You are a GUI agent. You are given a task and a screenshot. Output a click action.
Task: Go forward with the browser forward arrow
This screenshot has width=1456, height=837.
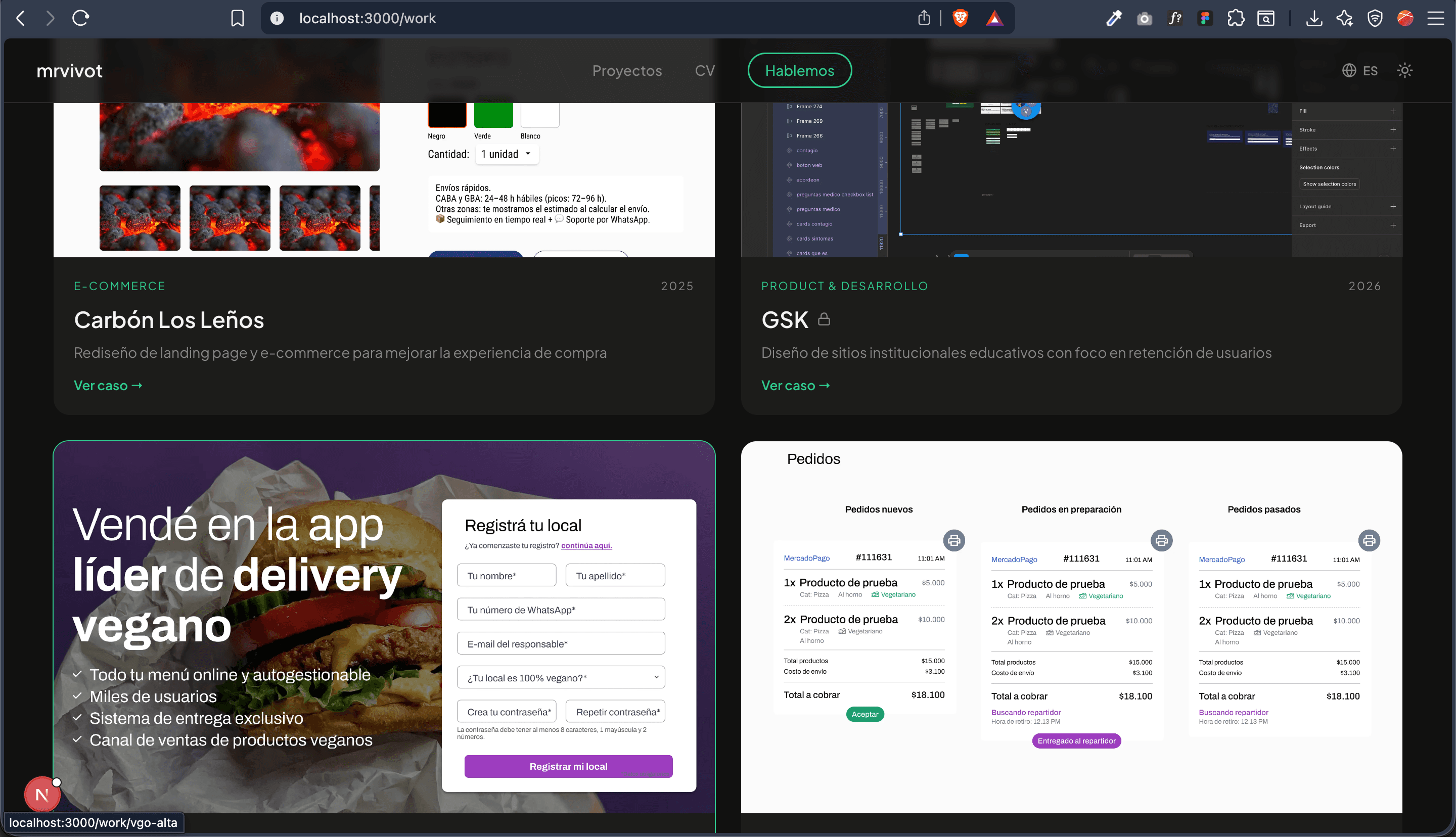(51, 18)
